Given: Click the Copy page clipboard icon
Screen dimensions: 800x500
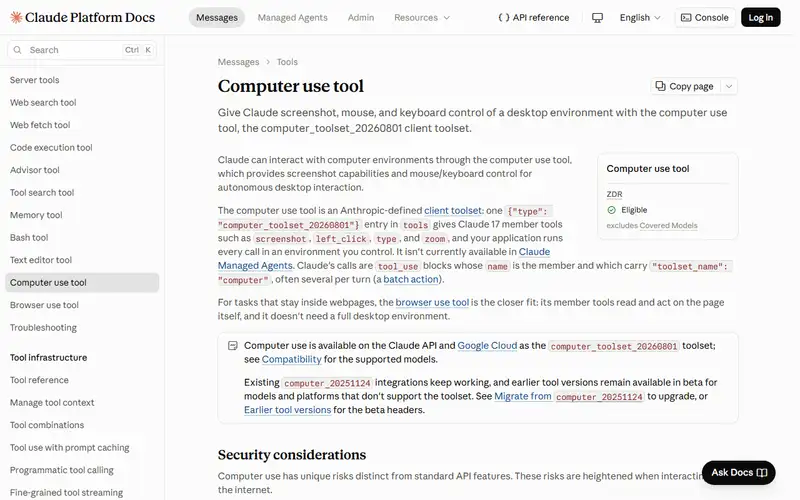Looking at the screenshot, I should 660,86.
